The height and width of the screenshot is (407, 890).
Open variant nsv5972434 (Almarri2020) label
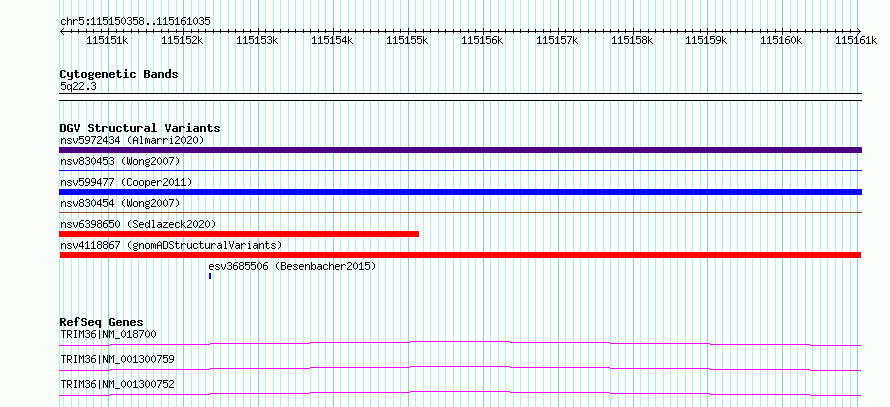(x=132, y=140)
